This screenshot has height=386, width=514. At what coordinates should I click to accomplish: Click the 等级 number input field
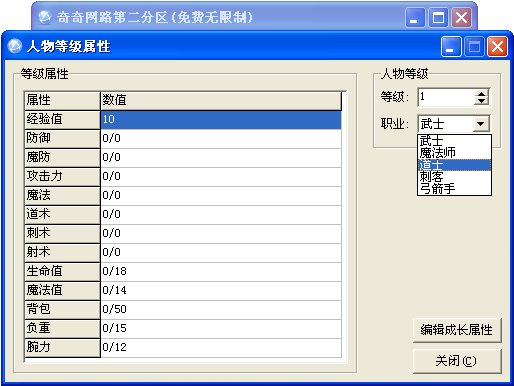446,97
